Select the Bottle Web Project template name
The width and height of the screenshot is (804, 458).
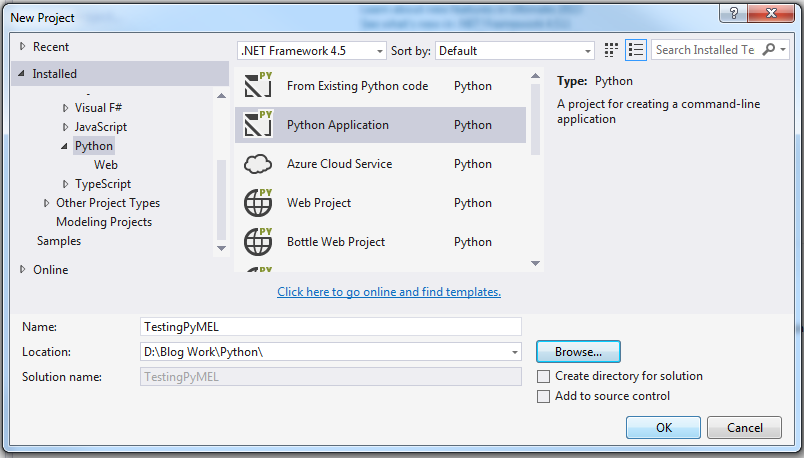[336, 242]
